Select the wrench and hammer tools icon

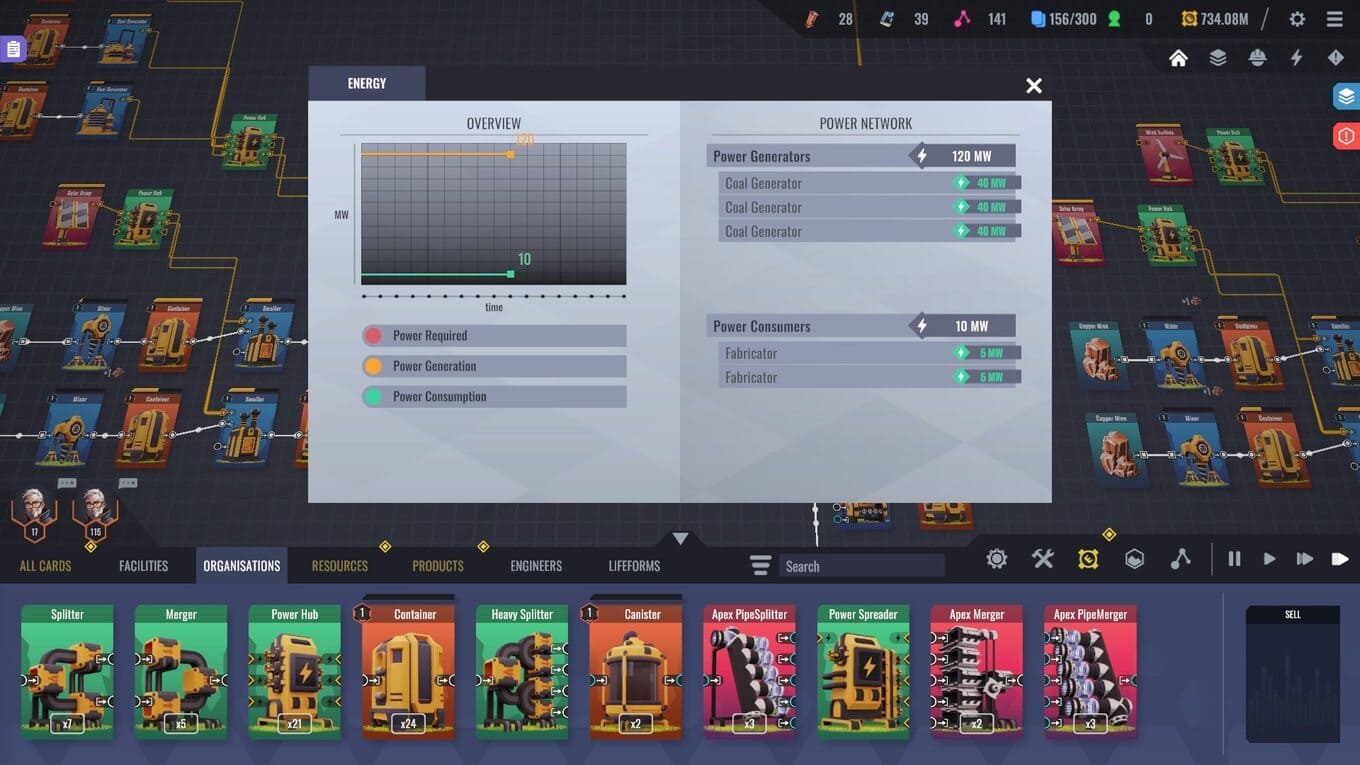coord(1043,559)
